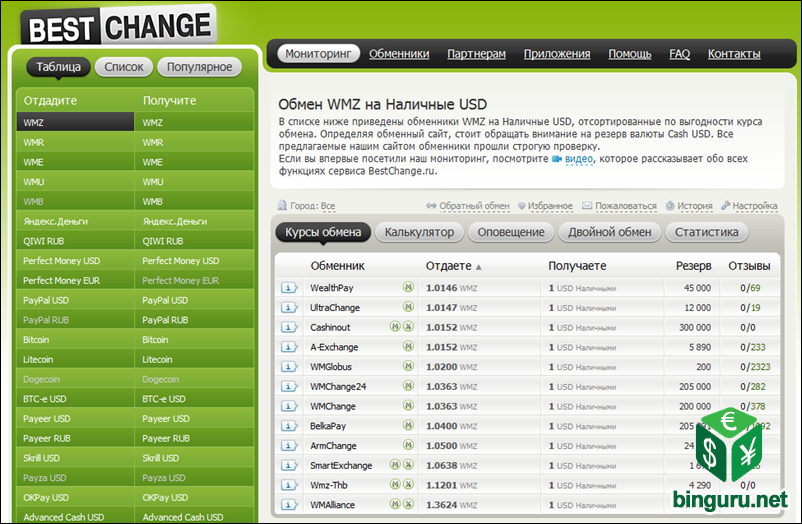
Task: Open info icon for BelkaPay row
Action: (288, 426)
